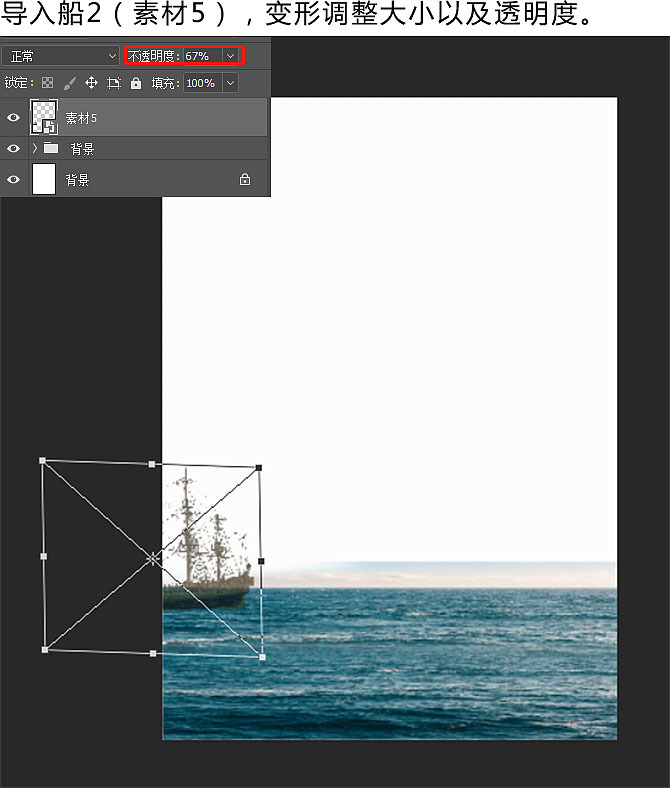Hide the locked 背景 layer
The image size is (670, 788).
tap(13, 180)
